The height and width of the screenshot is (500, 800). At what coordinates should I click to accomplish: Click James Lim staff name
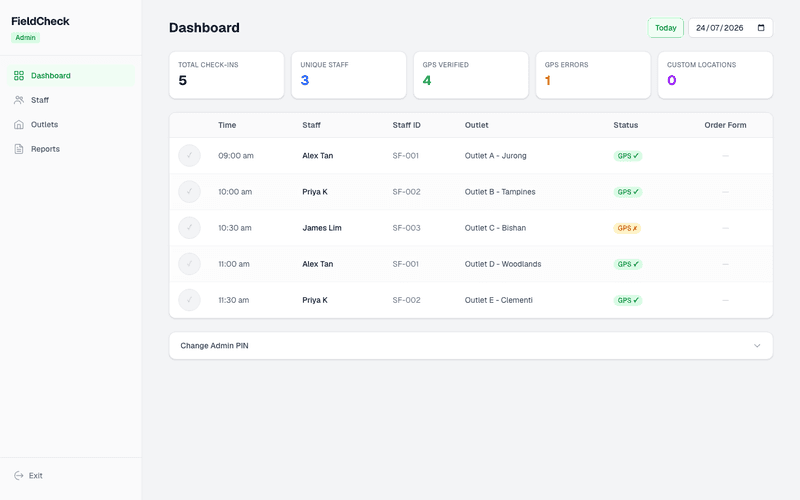[x=322, y=228]
